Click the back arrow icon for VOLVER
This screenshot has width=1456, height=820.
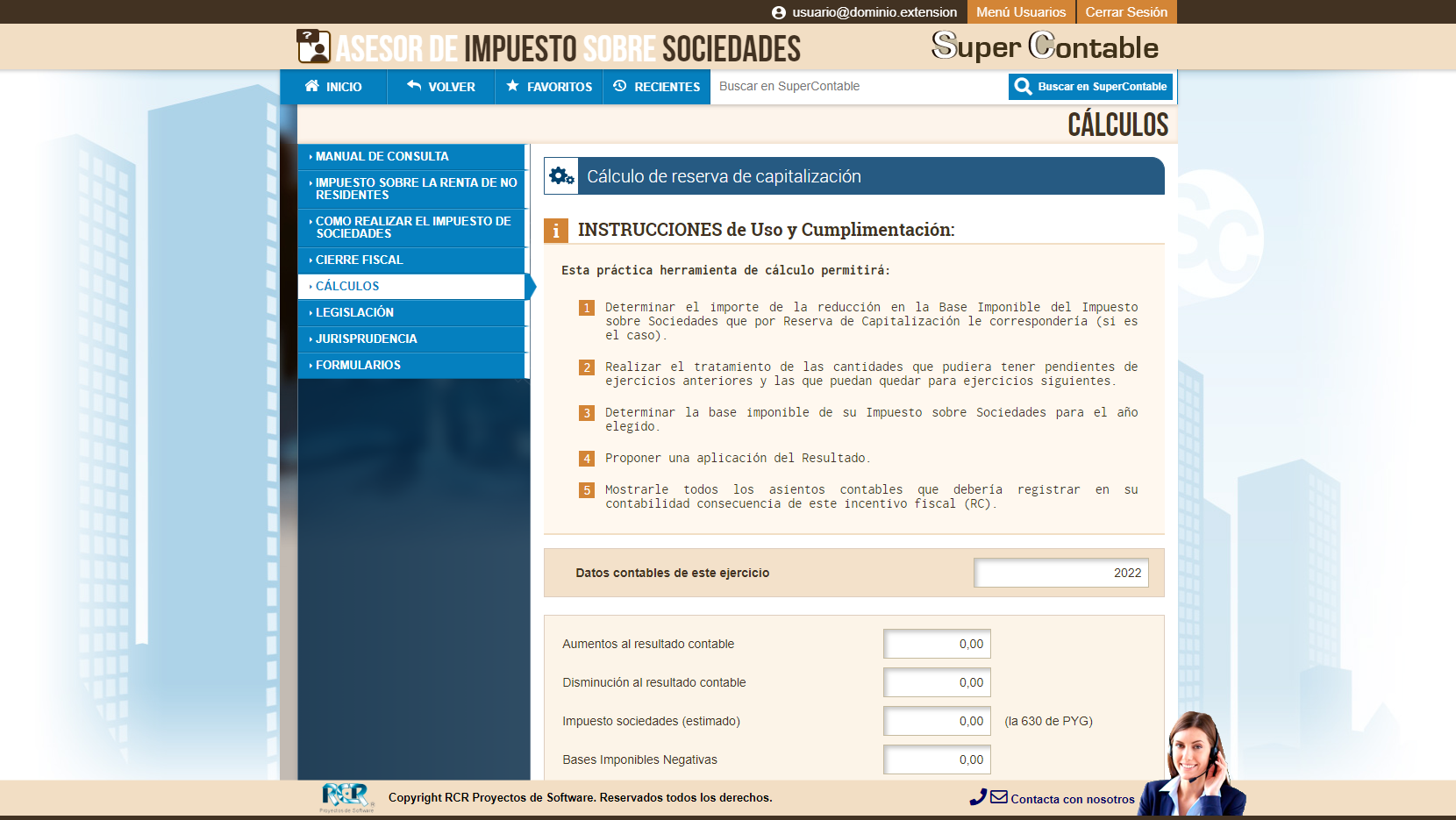coord(414,86)
